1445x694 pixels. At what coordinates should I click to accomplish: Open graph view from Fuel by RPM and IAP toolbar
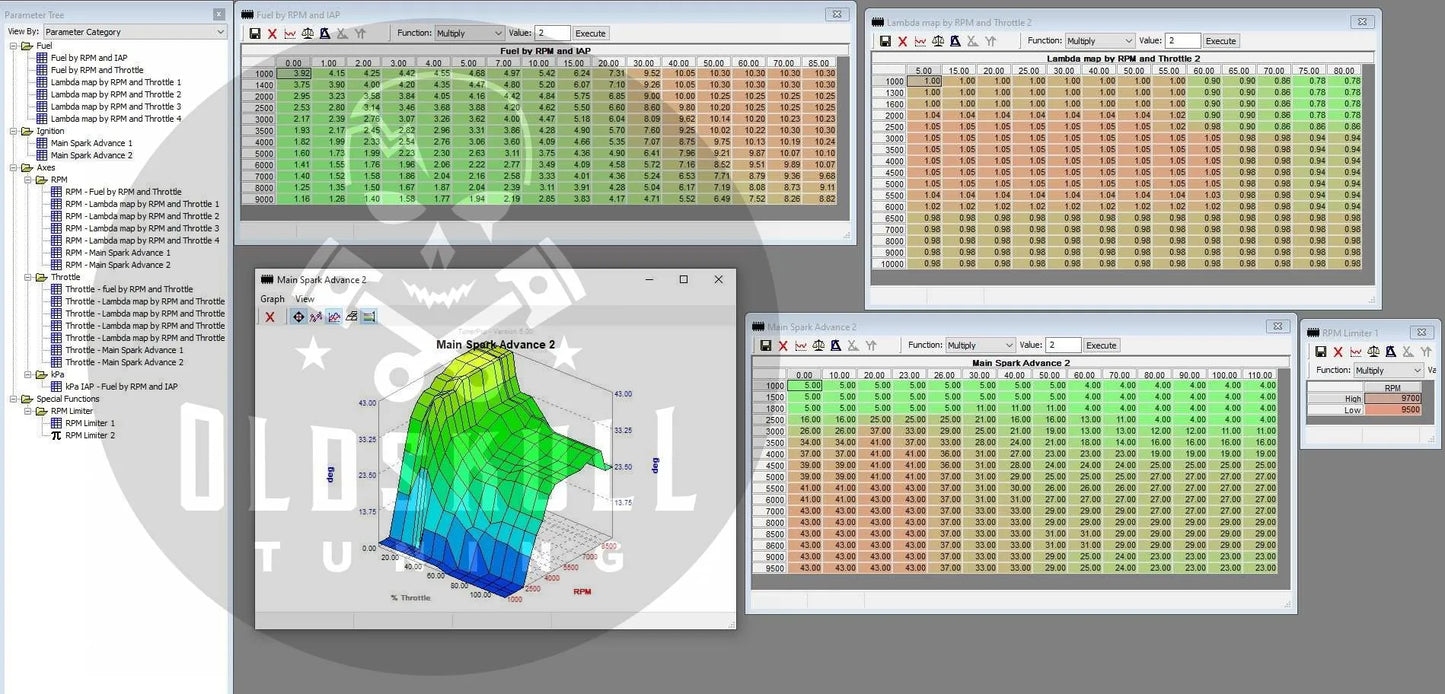coord(290,33)
